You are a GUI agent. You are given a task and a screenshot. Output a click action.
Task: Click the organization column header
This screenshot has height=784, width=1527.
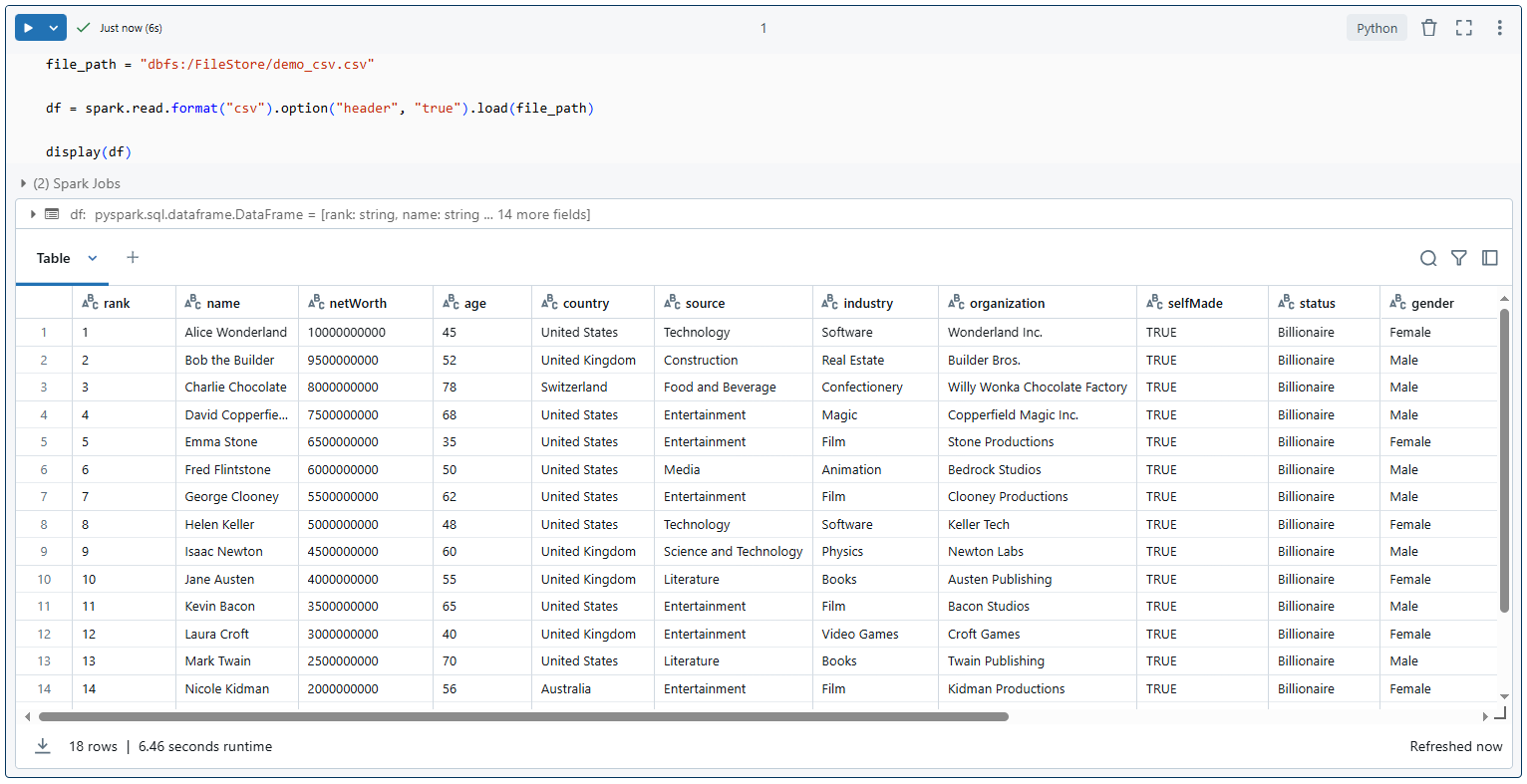(1038, 303)
